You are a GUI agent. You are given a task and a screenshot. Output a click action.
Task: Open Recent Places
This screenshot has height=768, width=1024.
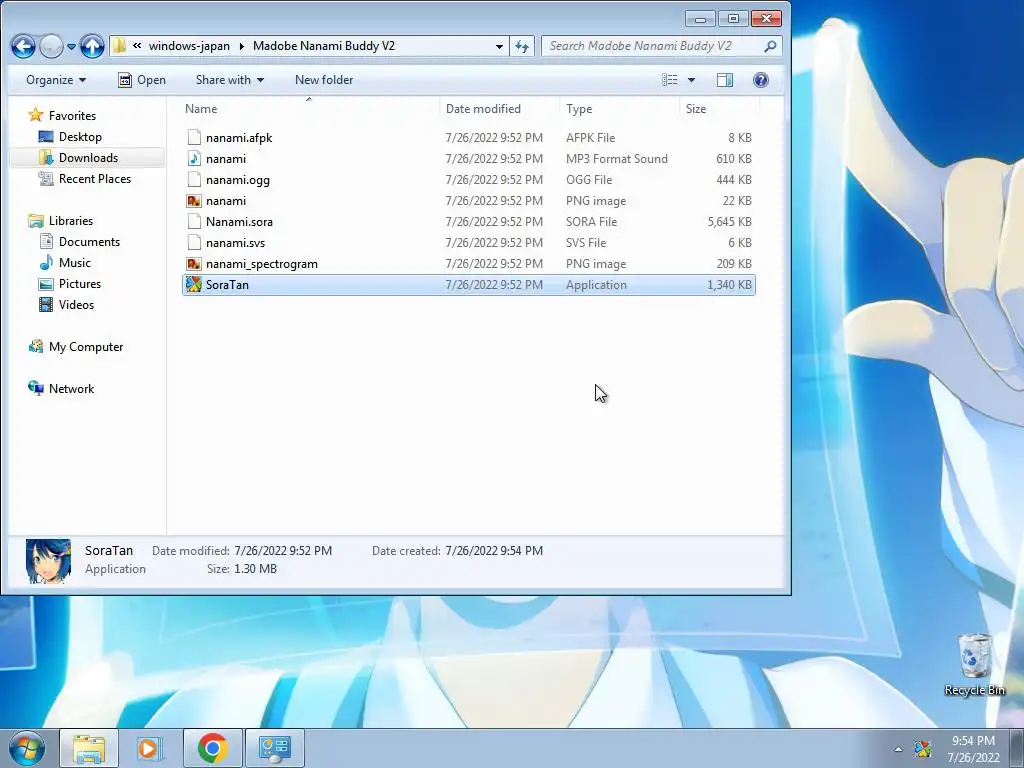95,178
